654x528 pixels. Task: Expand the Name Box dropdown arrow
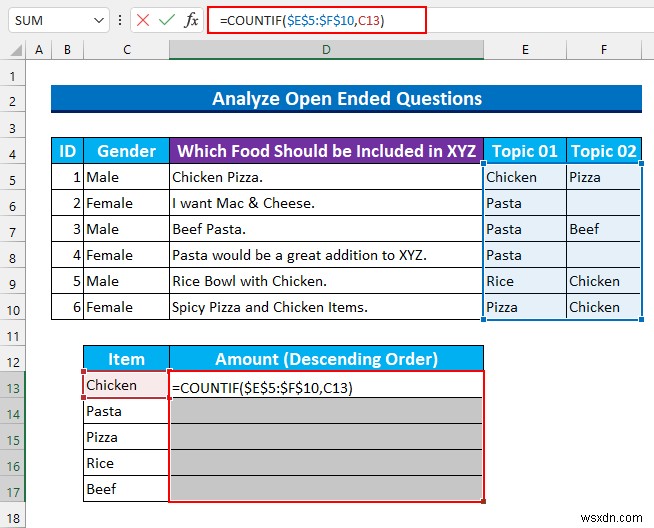(x=99, y=20)
